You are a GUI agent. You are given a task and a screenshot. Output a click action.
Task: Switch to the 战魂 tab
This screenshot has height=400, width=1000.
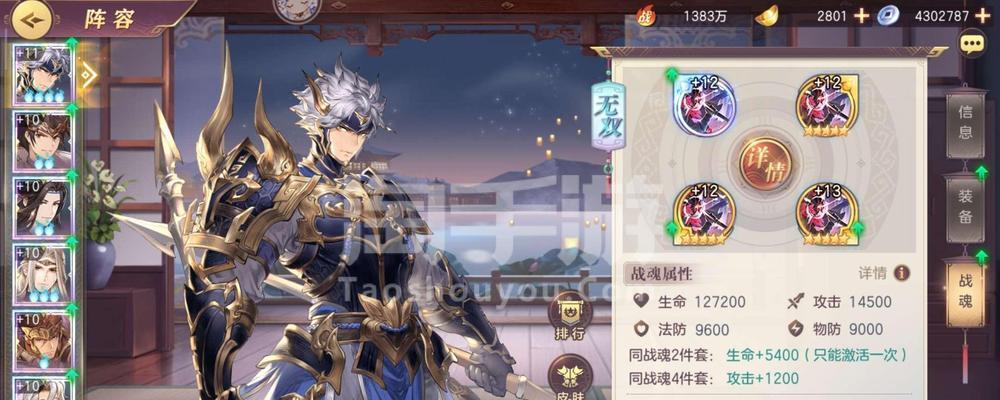966,292
